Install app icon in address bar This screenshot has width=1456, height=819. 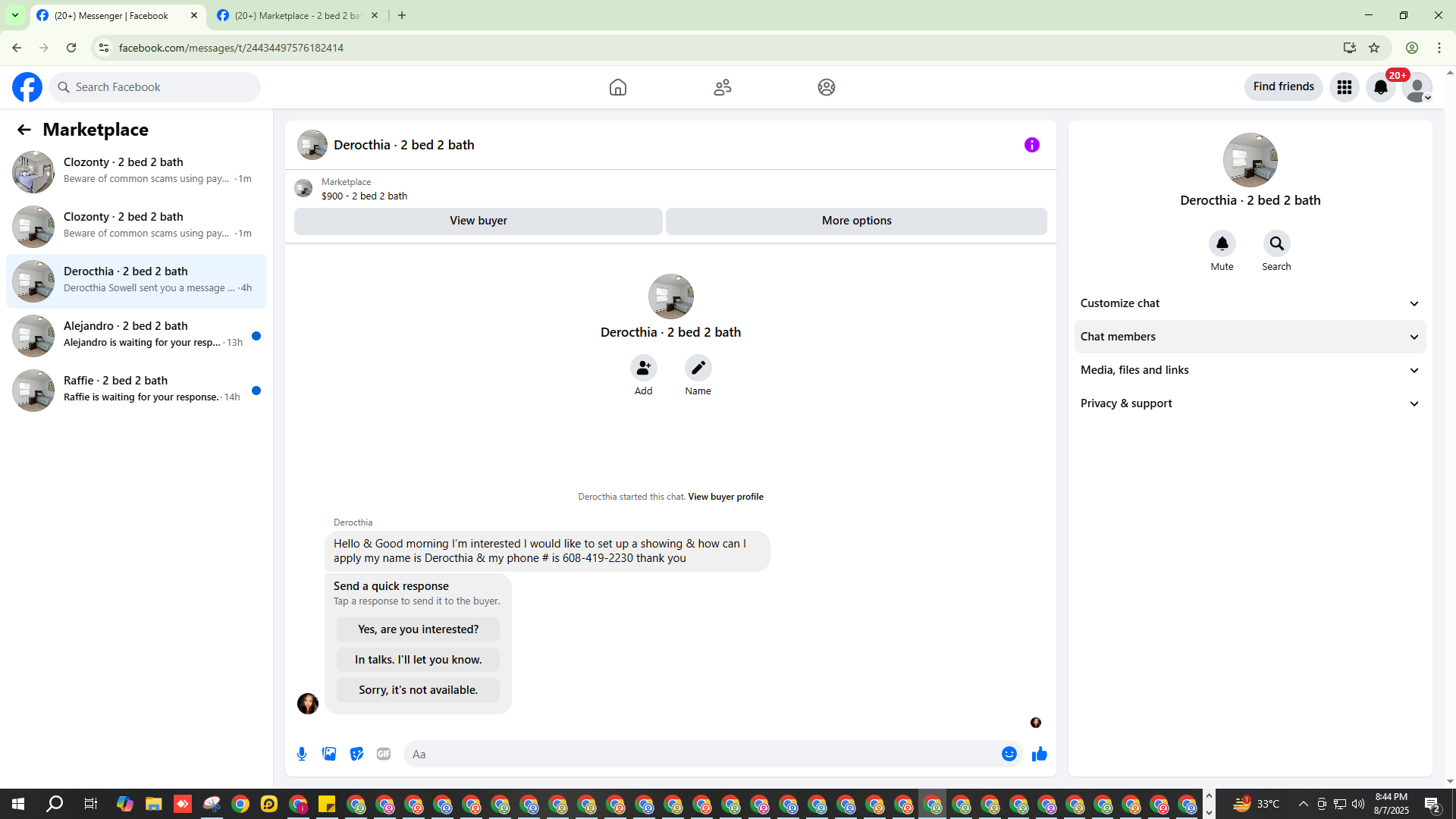click(1350, 48)
